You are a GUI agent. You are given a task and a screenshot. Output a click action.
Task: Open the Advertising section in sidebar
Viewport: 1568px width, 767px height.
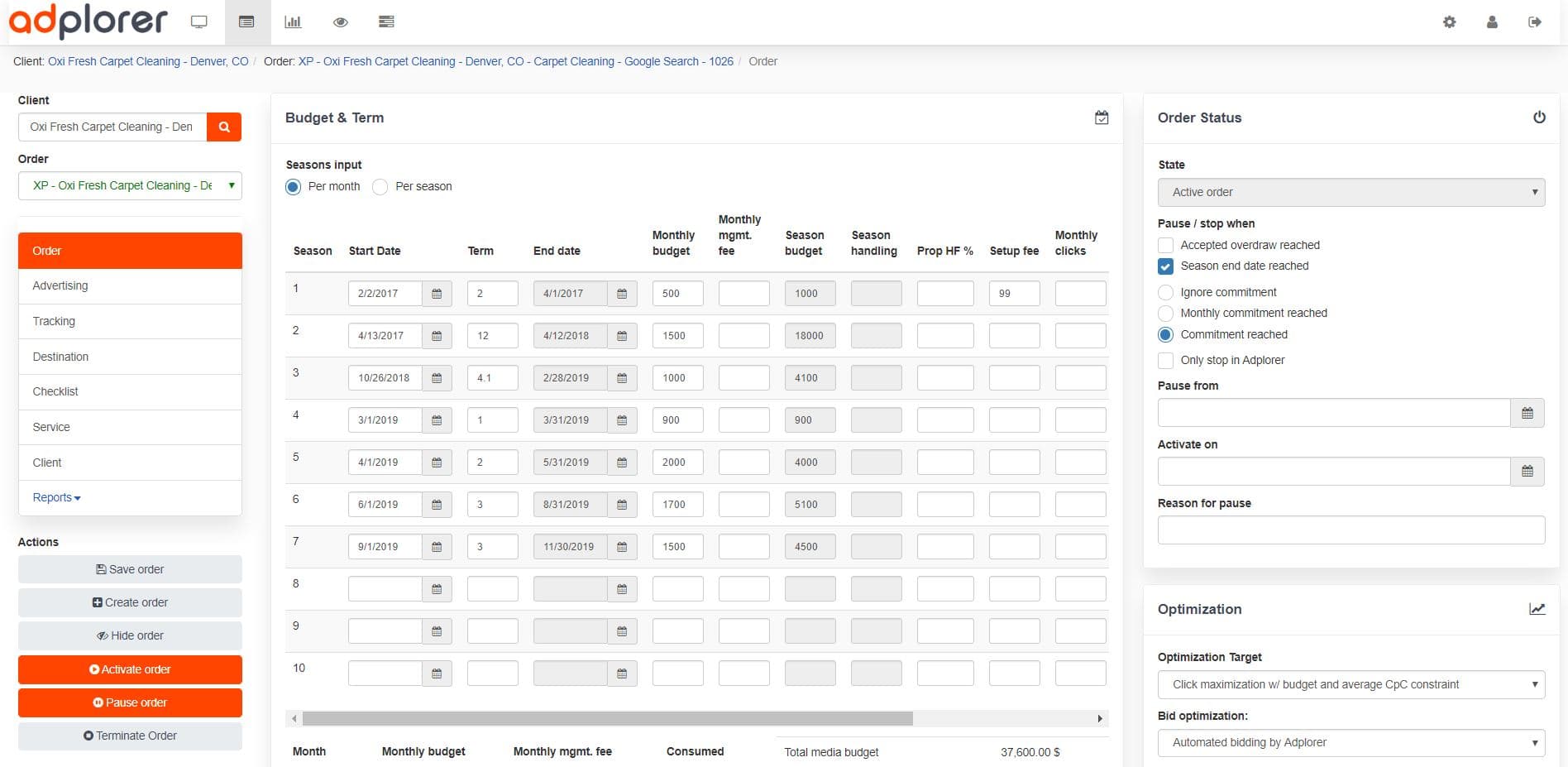click(60, 286)
